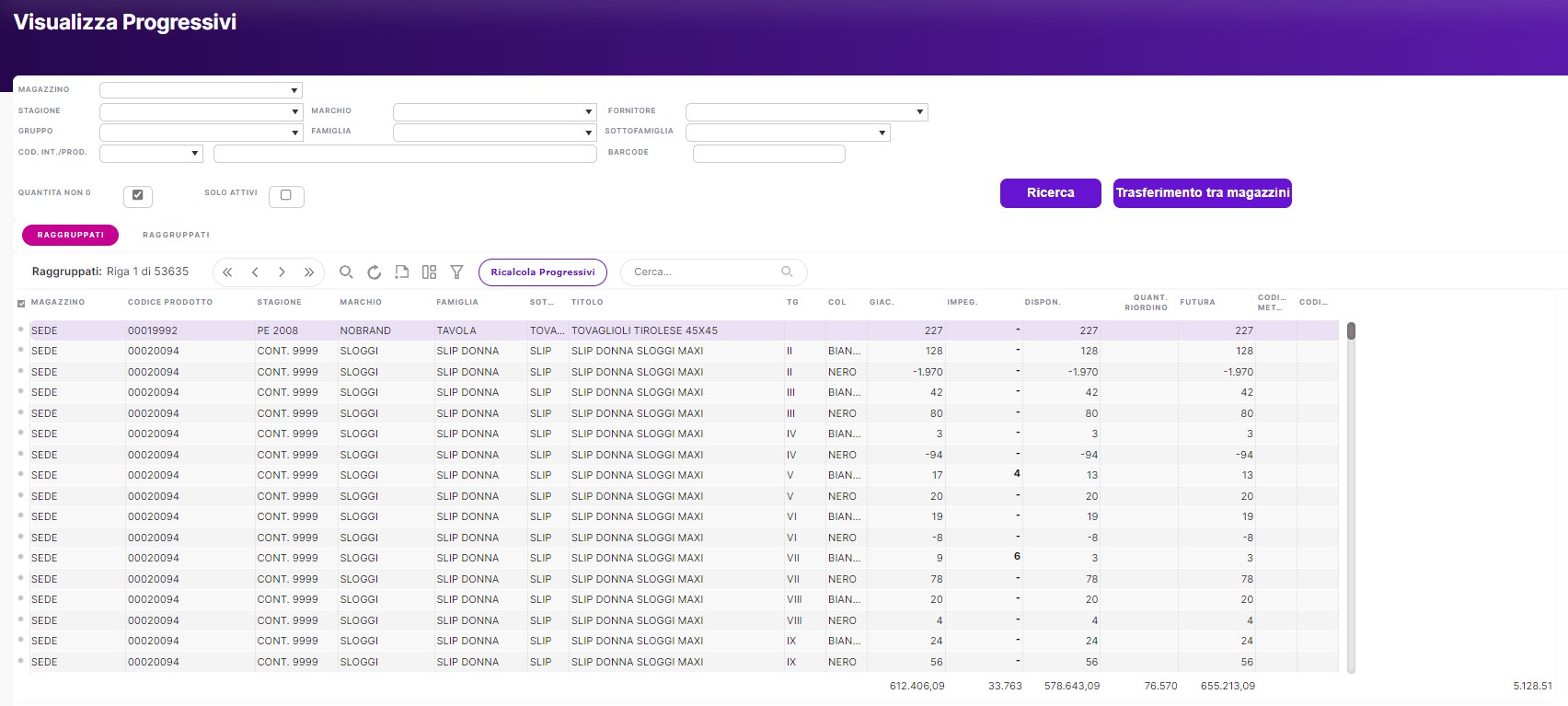
Task: Uncheck the Quantita non 0 checkbox
Action: click(137, 195)
